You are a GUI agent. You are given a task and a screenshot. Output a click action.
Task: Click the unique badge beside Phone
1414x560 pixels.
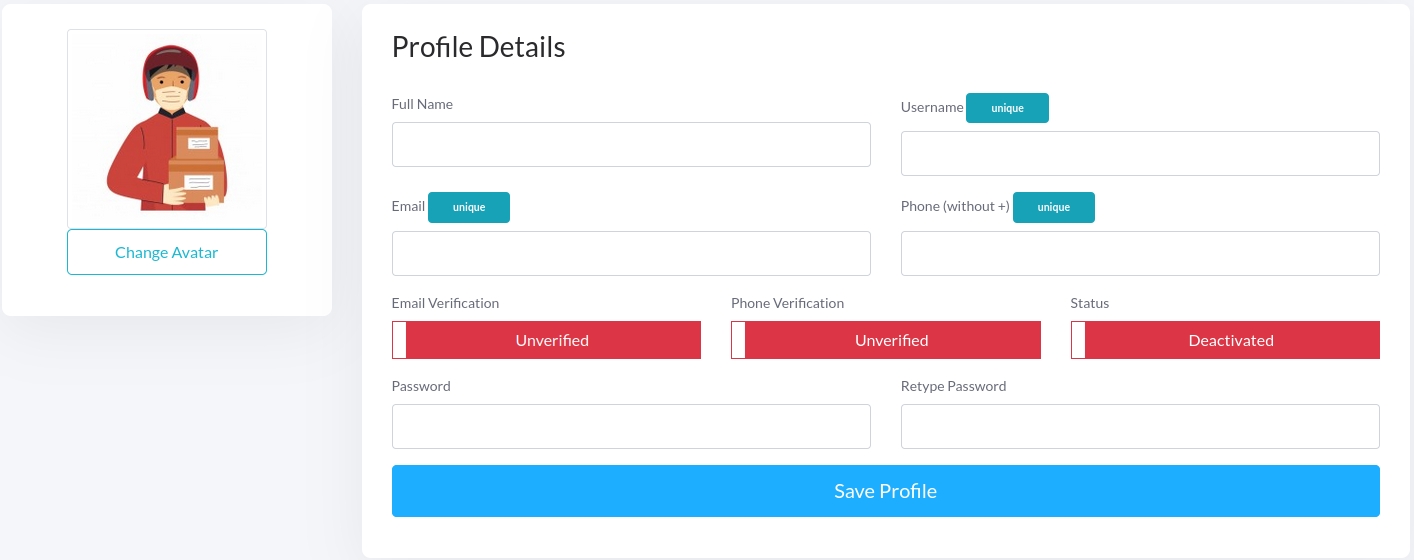(x=1054, y=208)
